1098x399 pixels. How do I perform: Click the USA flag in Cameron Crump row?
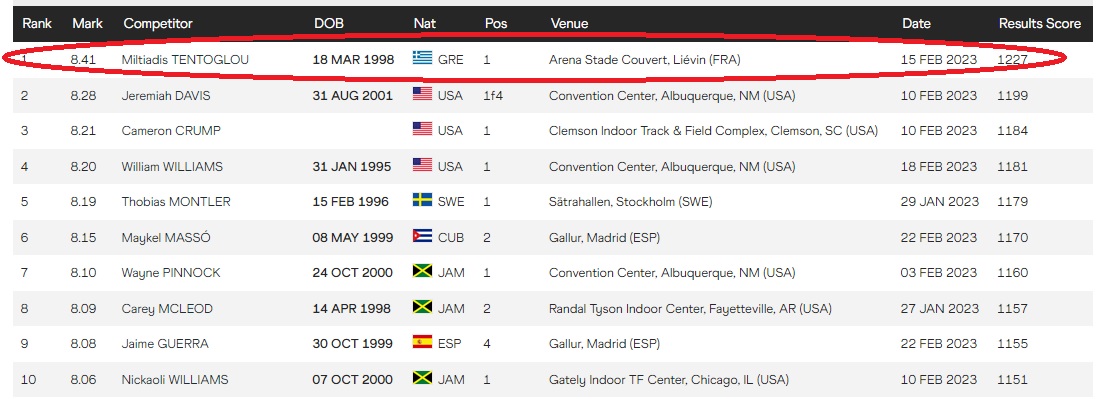point(422,129)
